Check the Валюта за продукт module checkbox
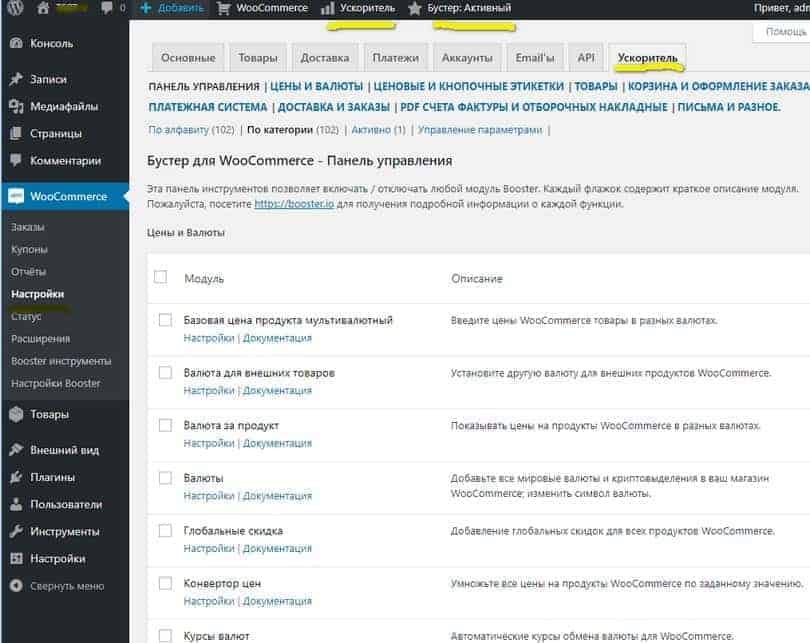The width and height of the screenshot is (810, 643). [165, 425]
